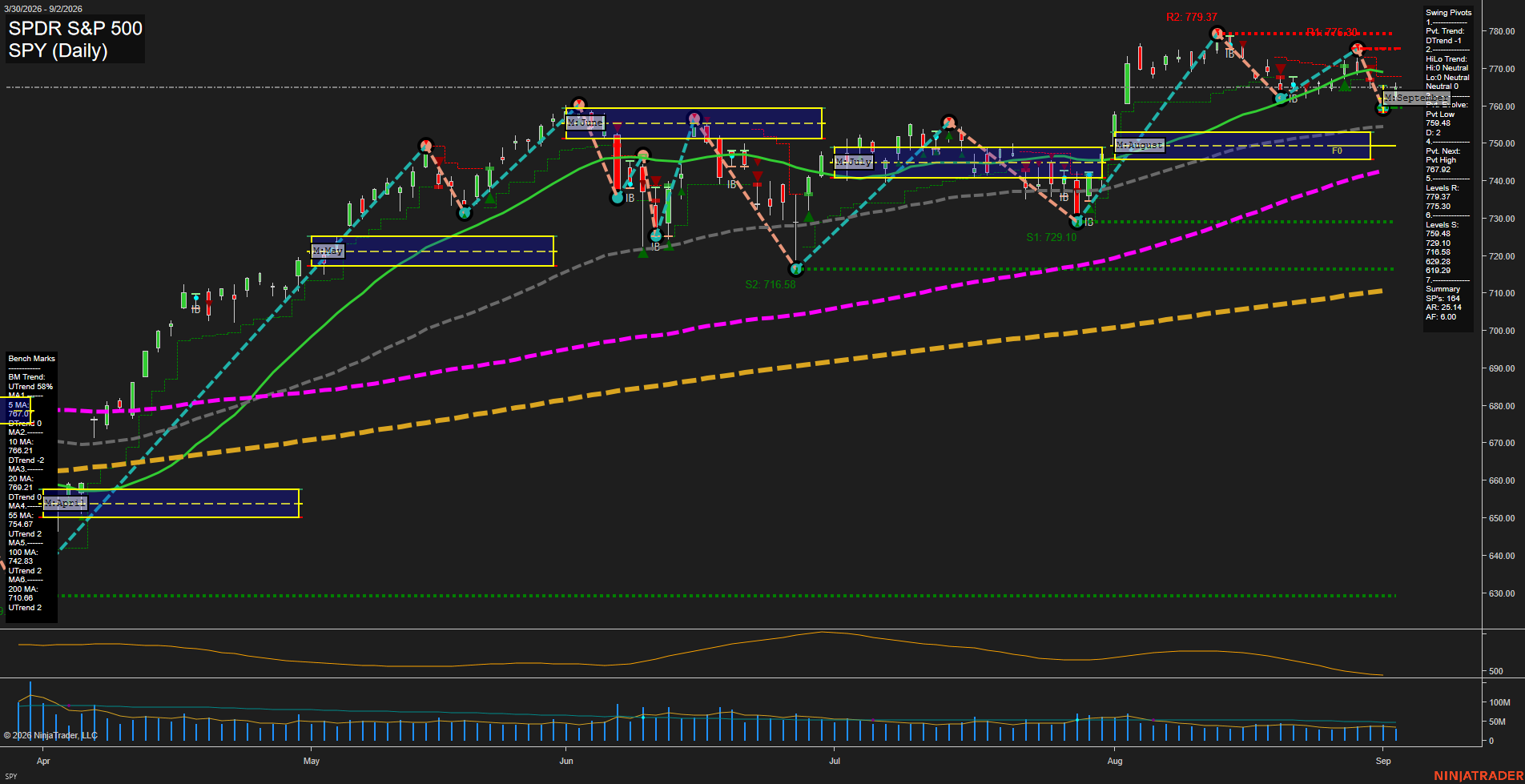The height and width of the screenshot is (784, 1525).
Task: Click the M:August monthly range label
Action: (x=1140, y=145)
